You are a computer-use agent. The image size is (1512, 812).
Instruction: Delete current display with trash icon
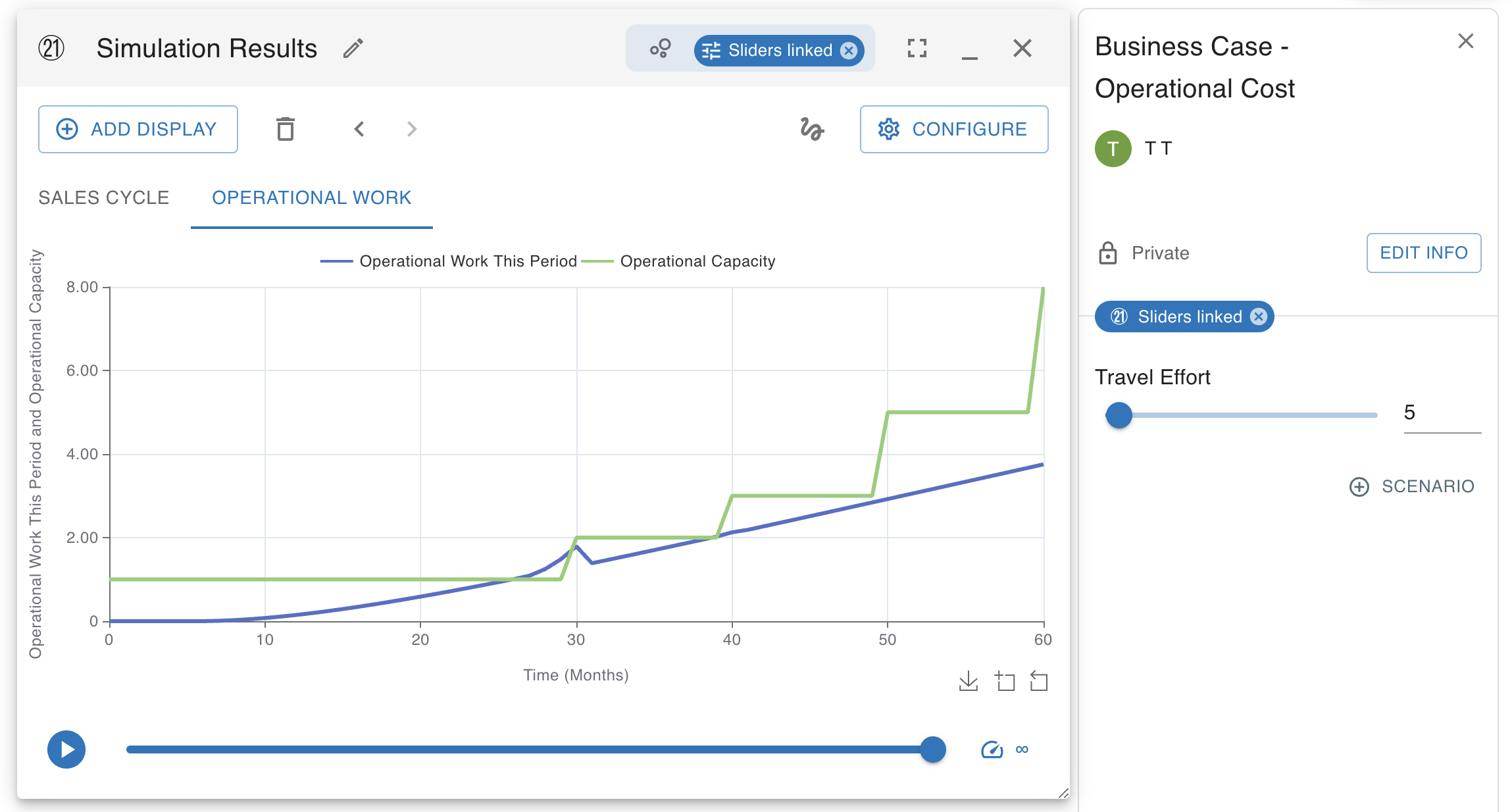[x=286, y=129]
